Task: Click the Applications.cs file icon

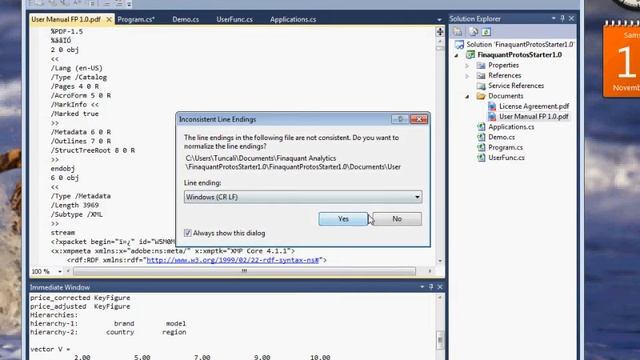Action: point(481,127)
